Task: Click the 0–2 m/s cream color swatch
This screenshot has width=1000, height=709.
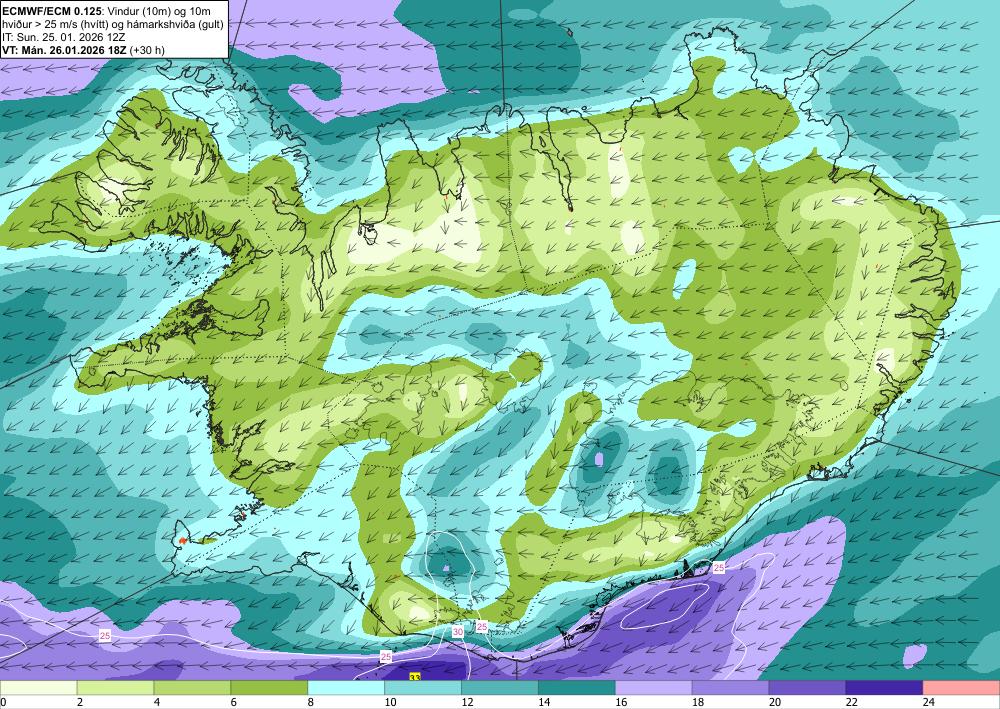Action: (x=38, y=688)
